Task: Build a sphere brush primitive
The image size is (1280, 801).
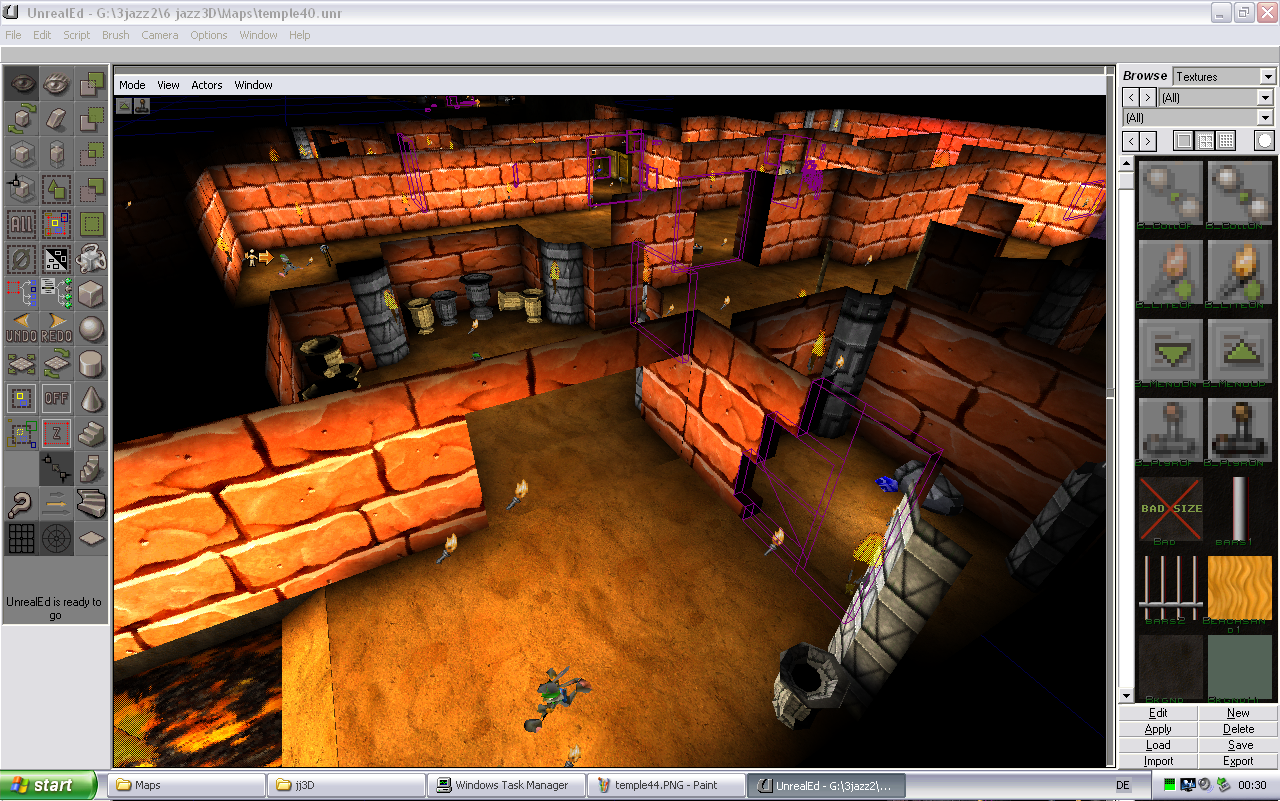Action: click(91, 329)
